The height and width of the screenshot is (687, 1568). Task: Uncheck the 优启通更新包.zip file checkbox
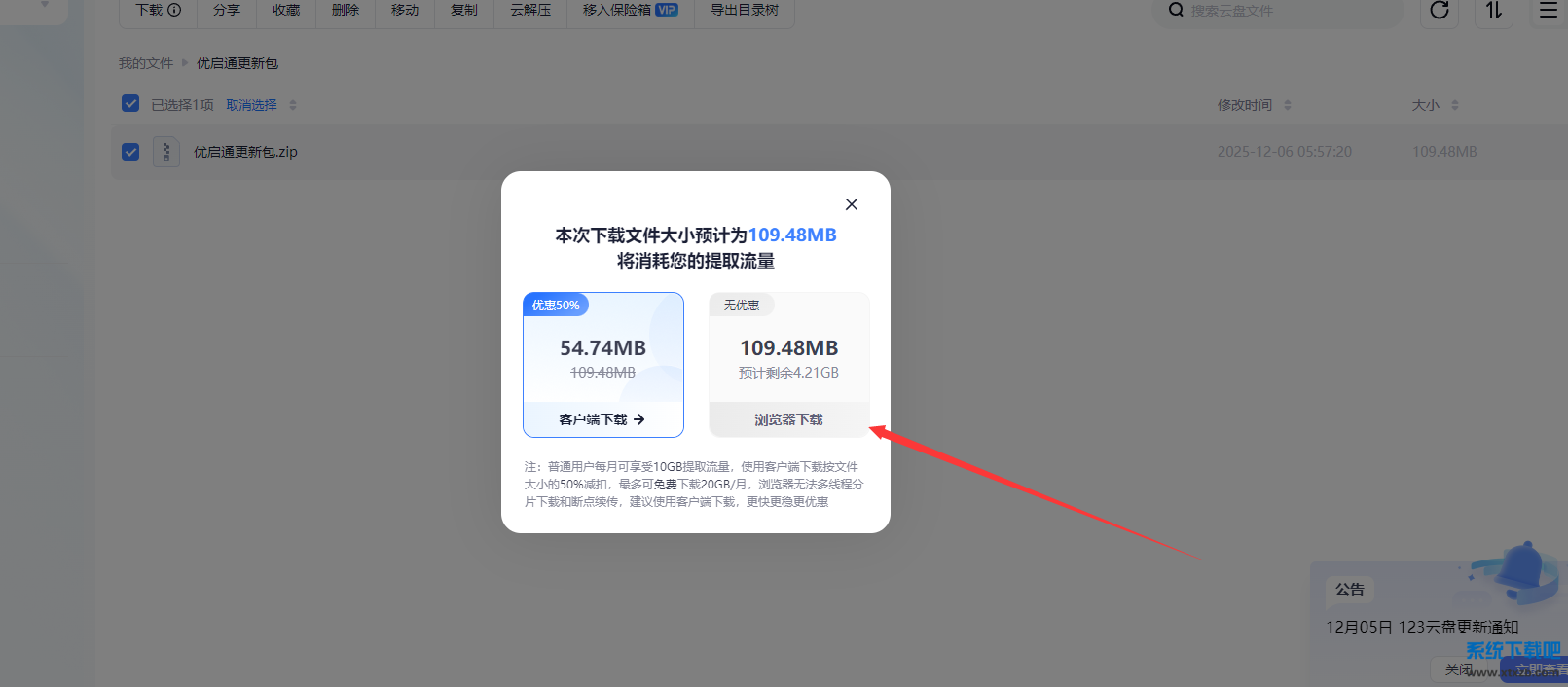[x=130, y=152]
